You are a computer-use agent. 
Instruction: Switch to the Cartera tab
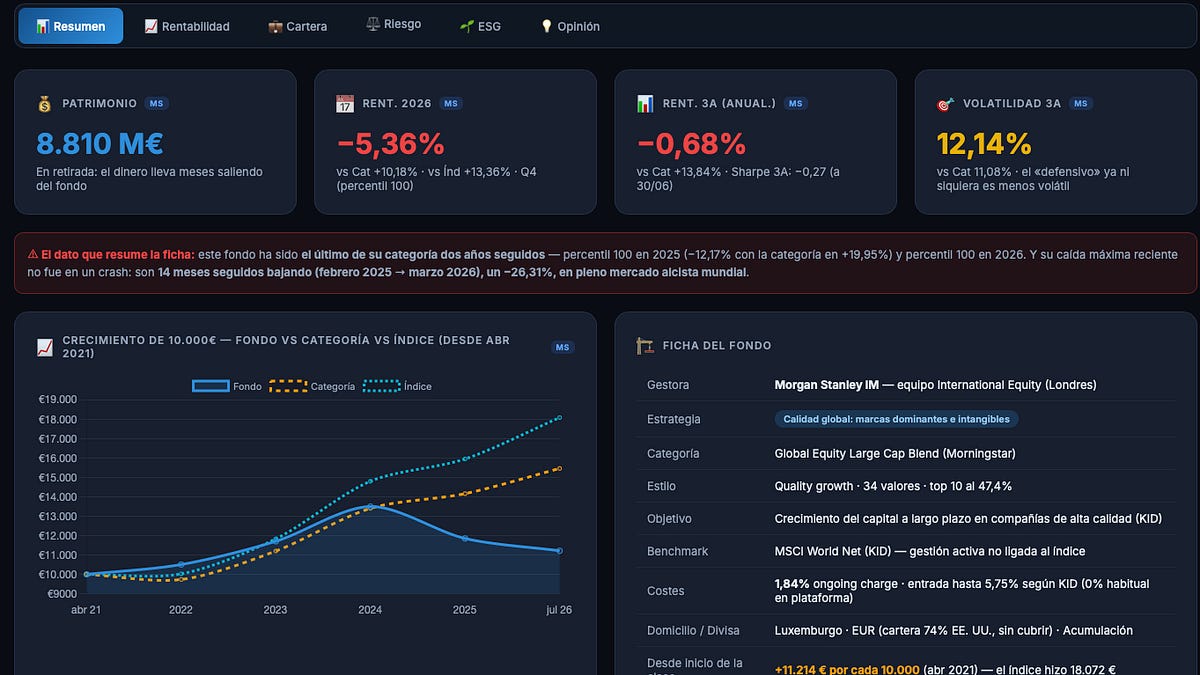(x=297, y=26)
